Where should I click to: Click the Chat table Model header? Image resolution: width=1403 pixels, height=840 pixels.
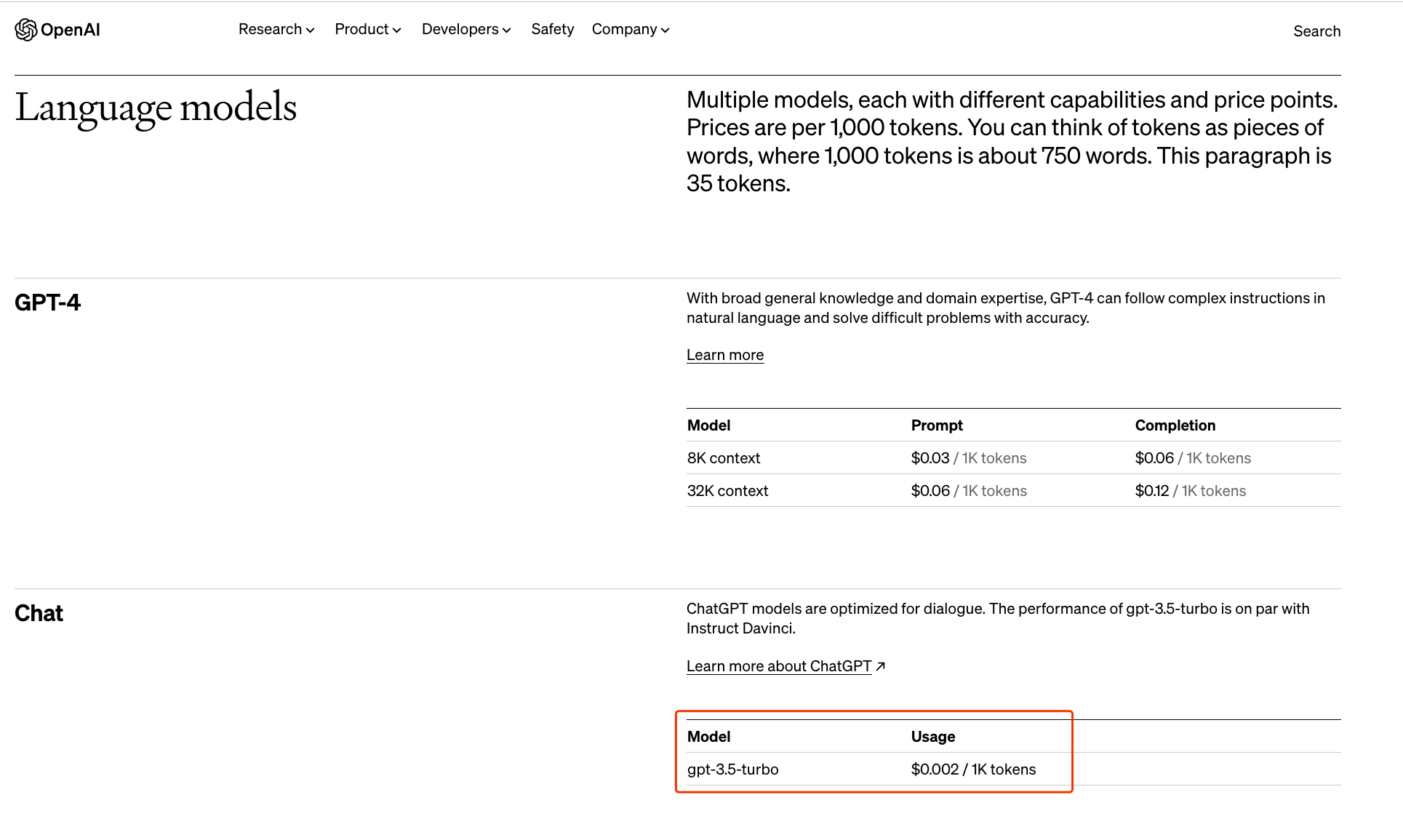708,737
